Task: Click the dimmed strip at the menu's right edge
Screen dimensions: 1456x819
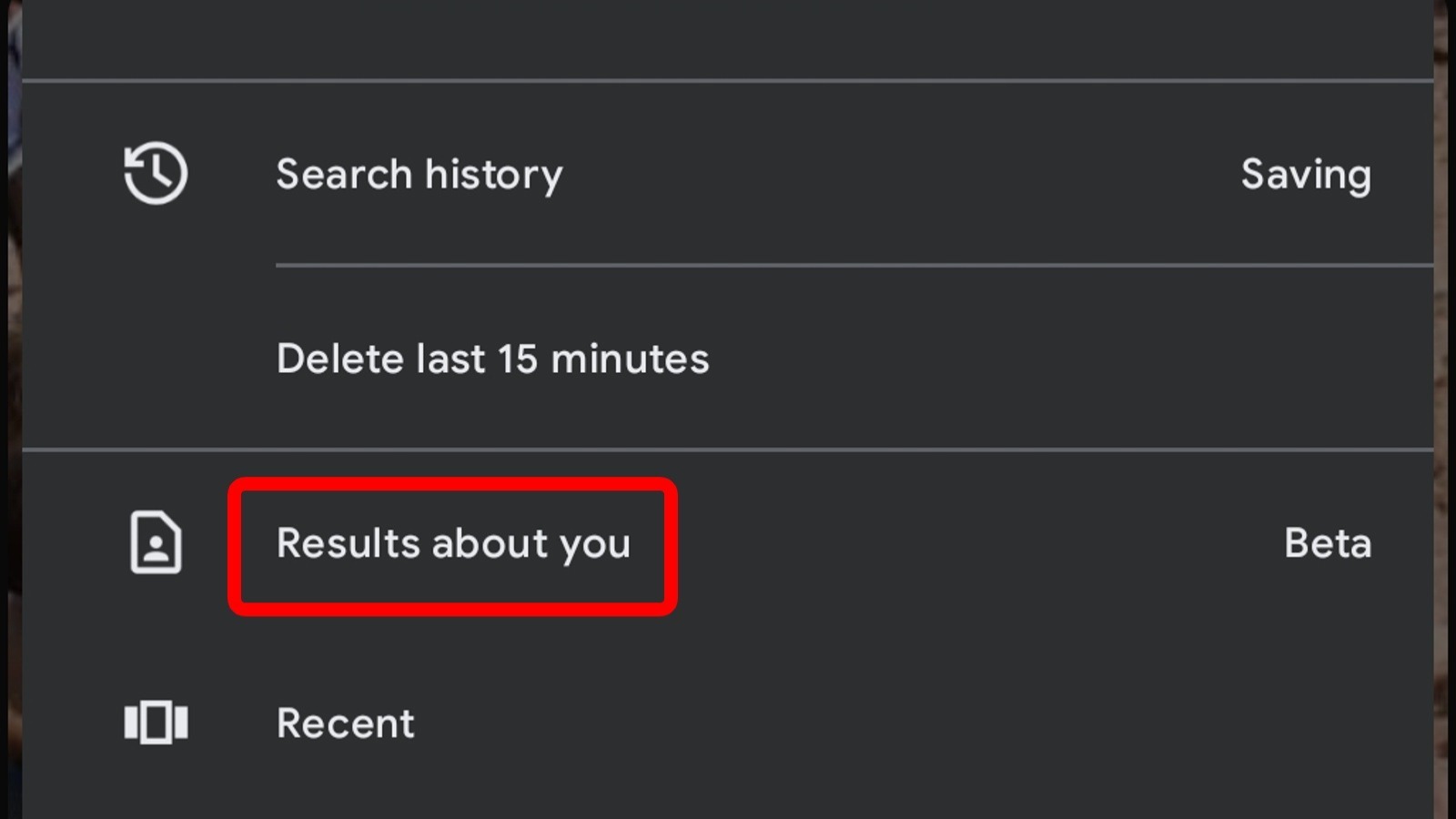Action: 1444,409
